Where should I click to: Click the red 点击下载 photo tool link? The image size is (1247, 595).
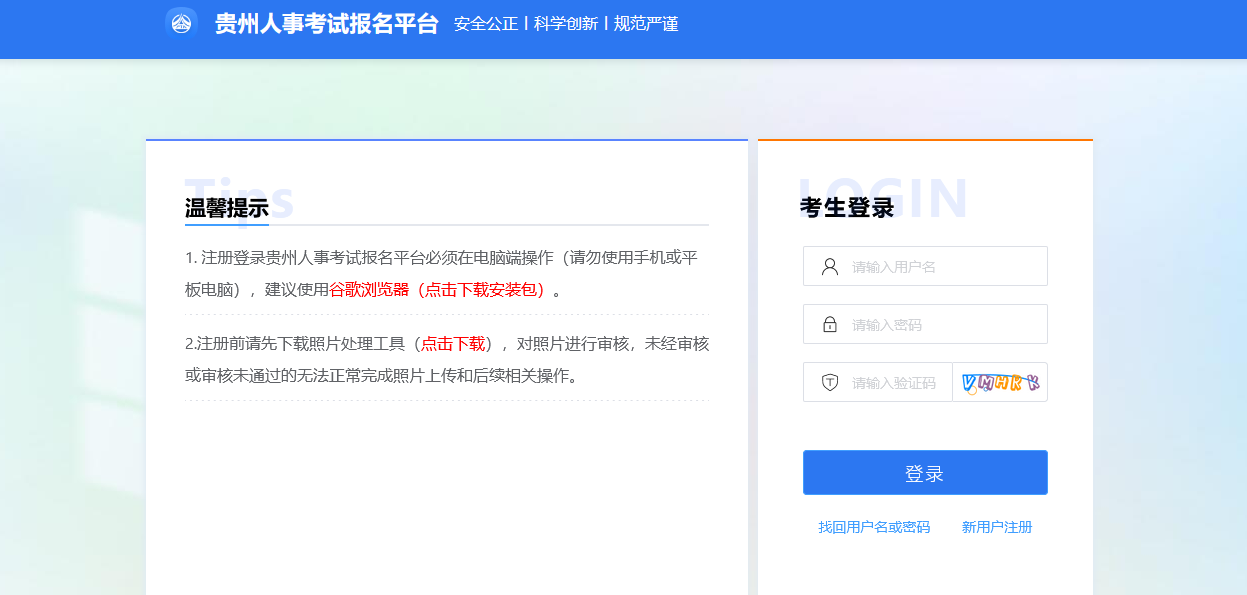click(x=452, y=344)
